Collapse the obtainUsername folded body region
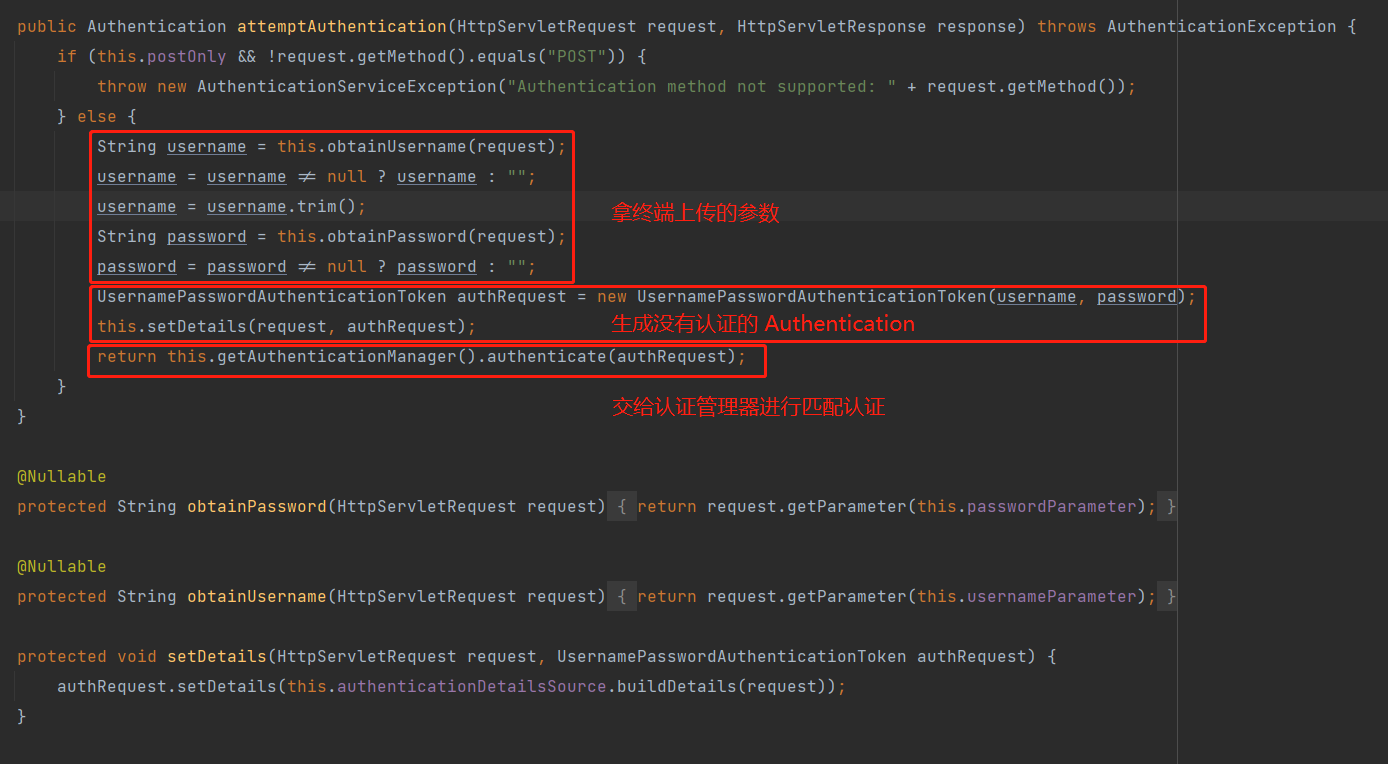The height and width of the screenshot is (764, 1388). click(x=621, y=596)
